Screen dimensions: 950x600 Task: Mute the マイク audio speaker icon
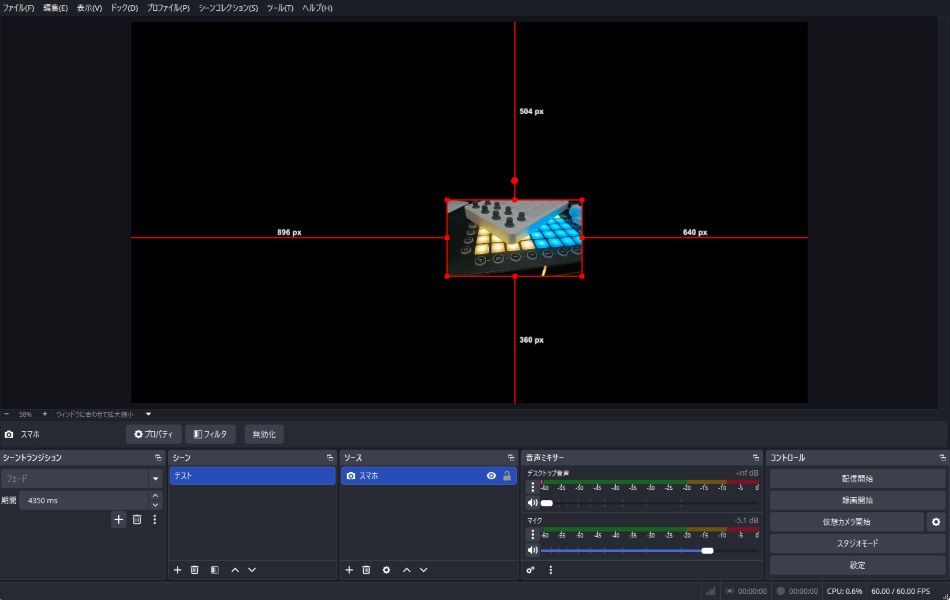[532, 550]
